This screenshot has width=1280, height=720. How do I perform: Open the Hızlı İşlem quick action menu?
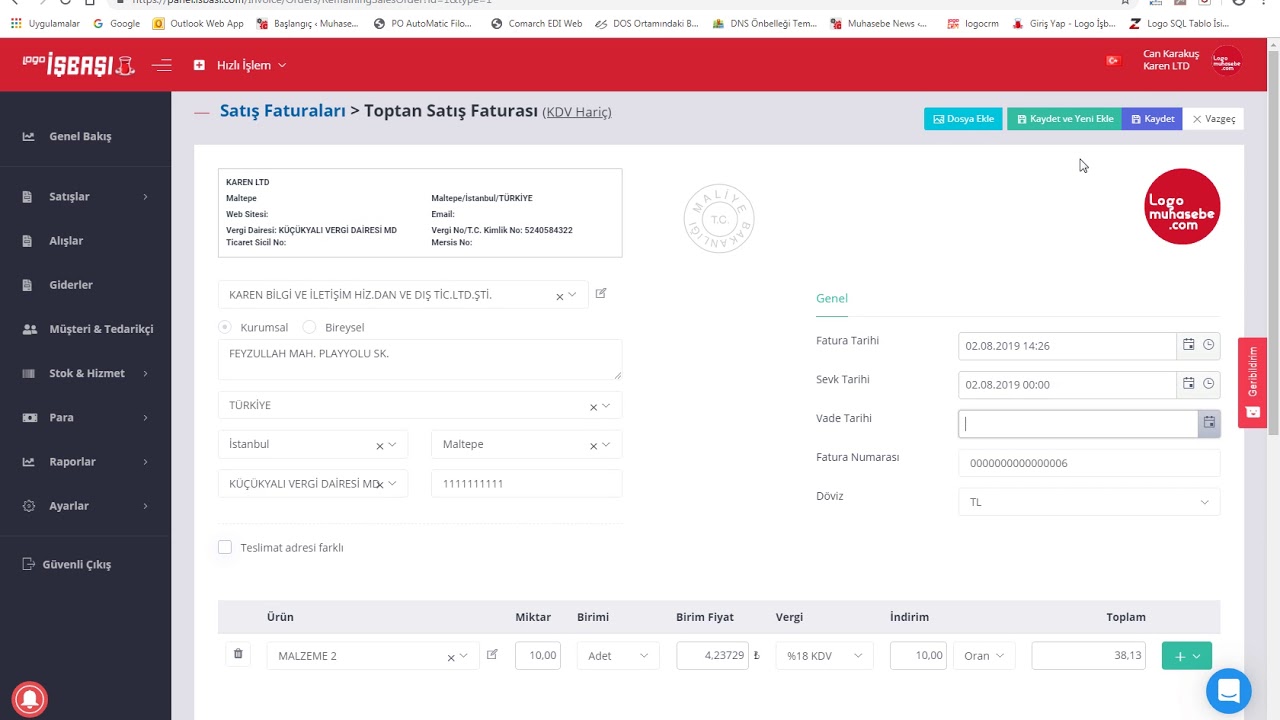point(240,65)
